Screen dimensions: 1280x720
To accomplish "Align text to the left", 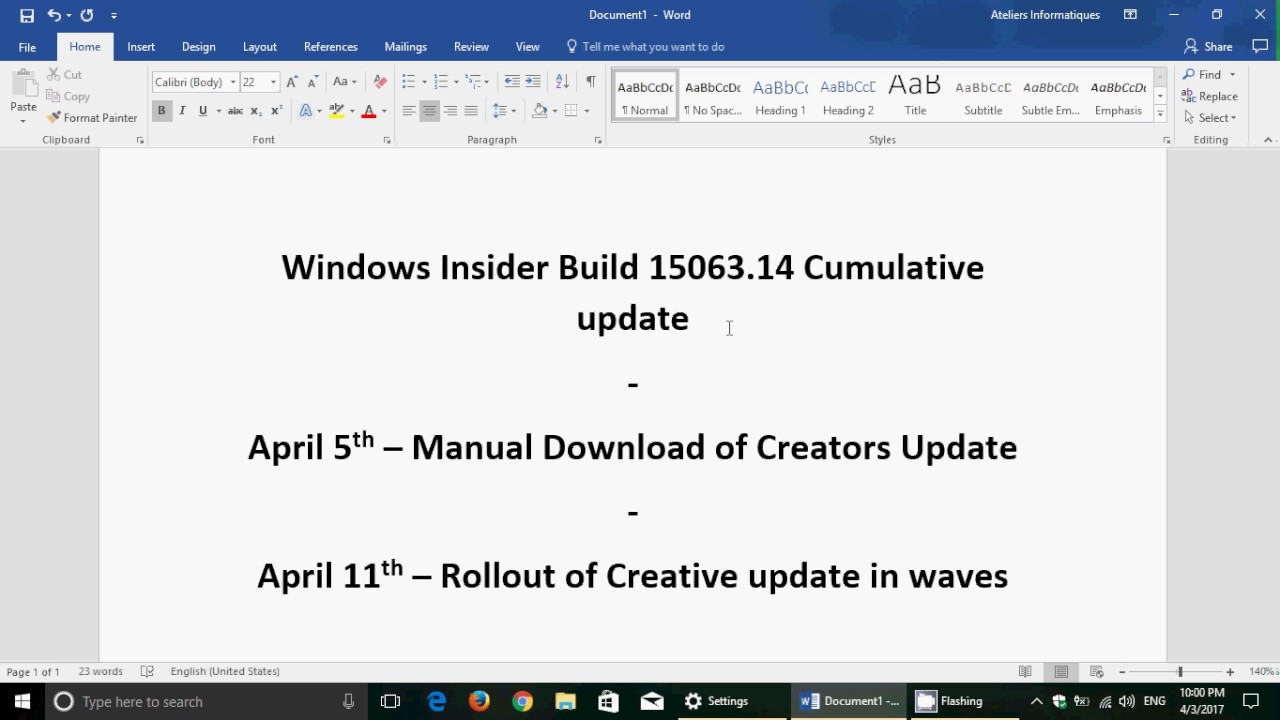I will click(408, 111).
